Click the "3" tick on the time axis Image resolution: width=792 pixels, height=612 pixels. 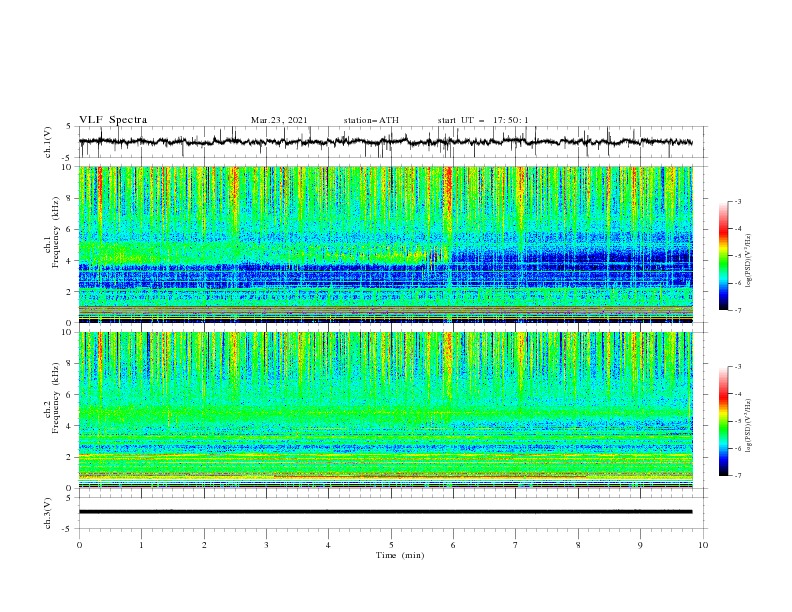[266, 545]
